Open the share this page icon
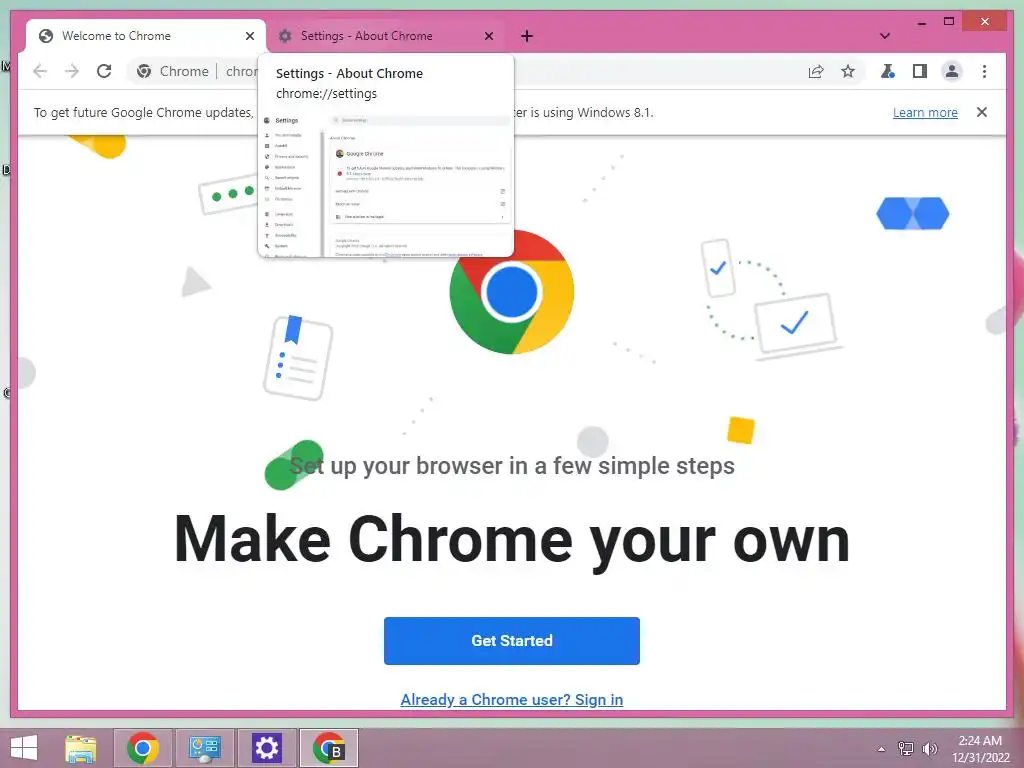1024x768 pixels. pyautogui.click(x=816, y=71)
